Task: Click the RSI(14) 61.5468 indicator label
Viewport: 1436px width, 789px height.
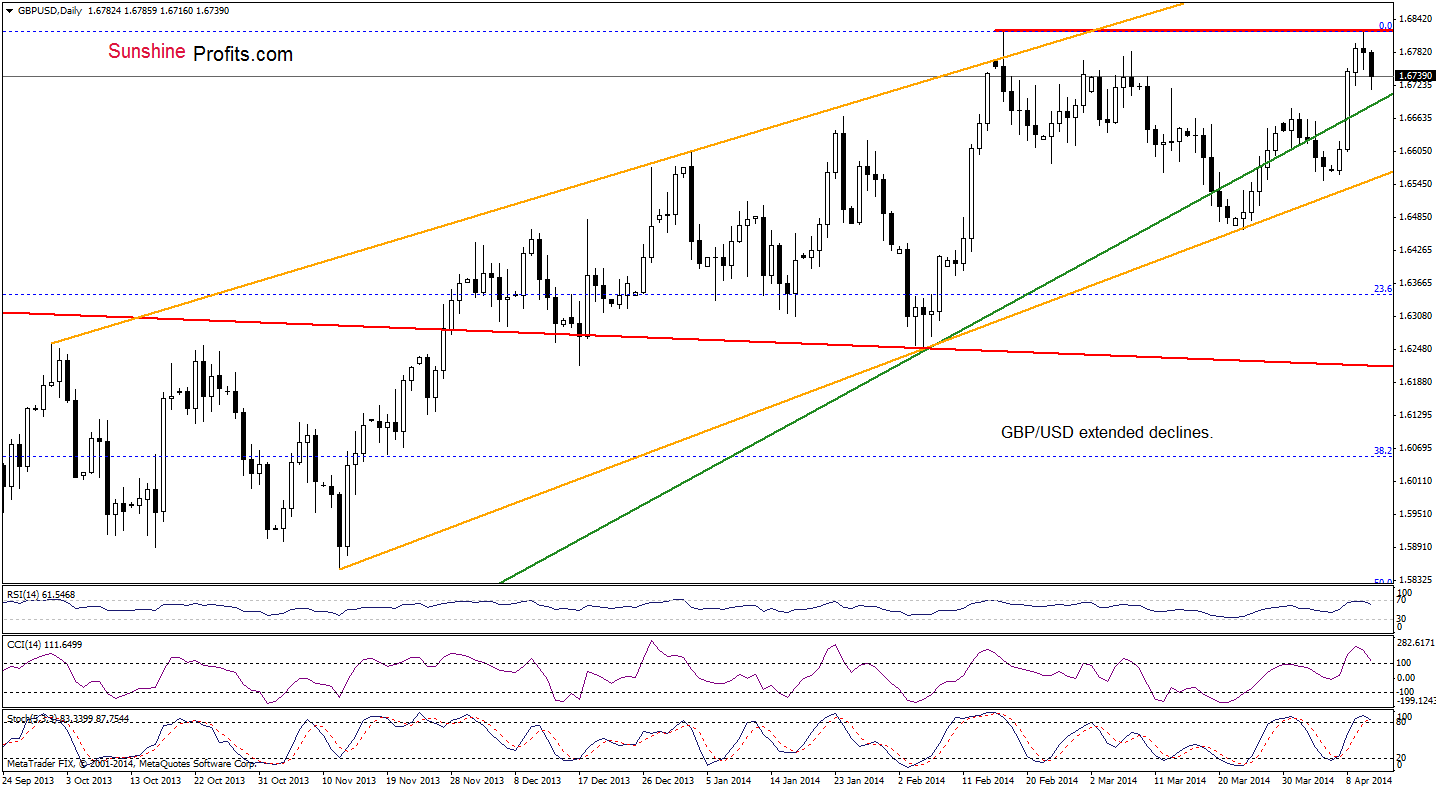Action: coord(40,595)
